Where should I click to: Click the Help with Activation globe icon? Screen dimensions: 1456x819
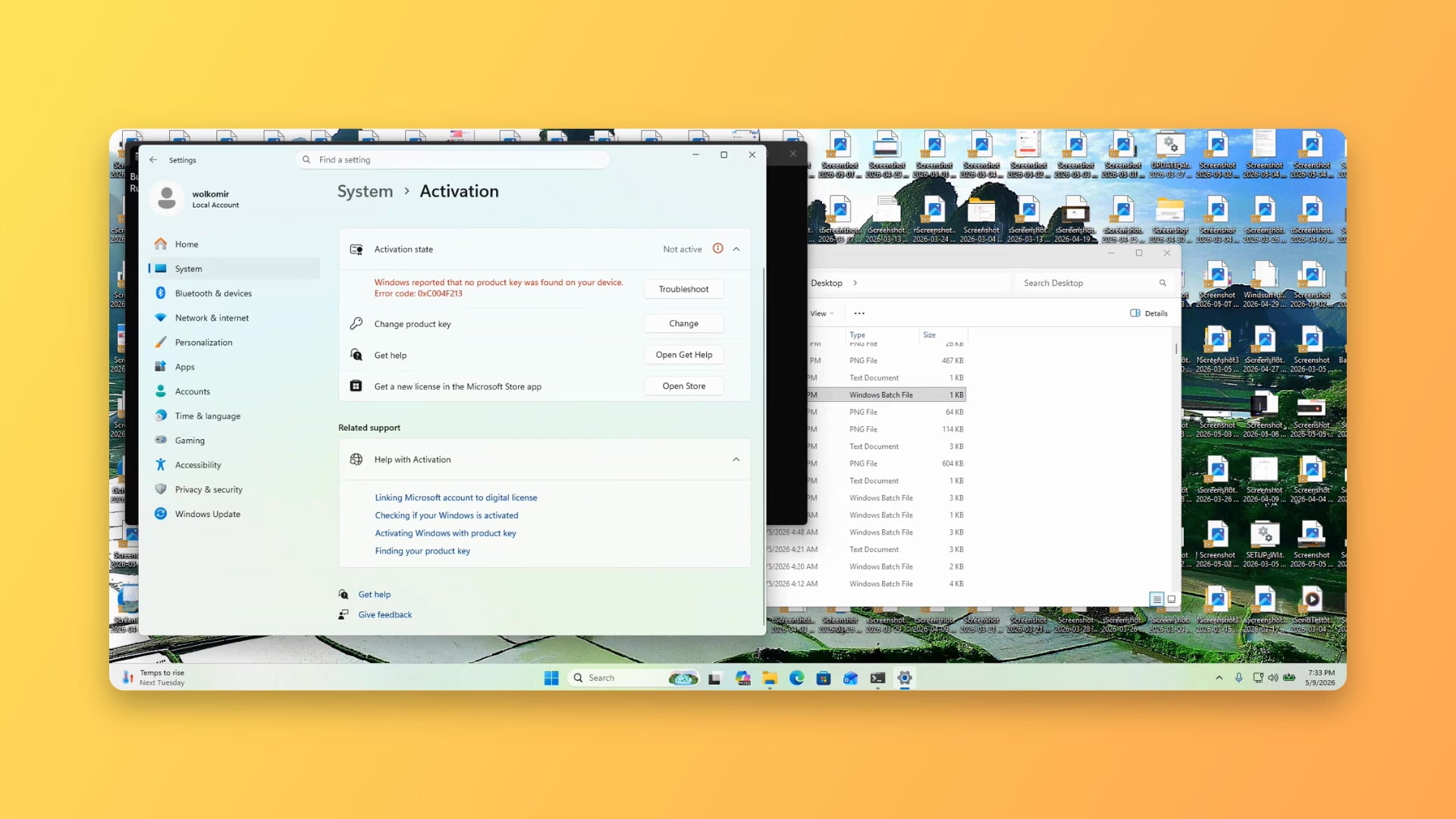pyautogui.click(x=356, y=460)
